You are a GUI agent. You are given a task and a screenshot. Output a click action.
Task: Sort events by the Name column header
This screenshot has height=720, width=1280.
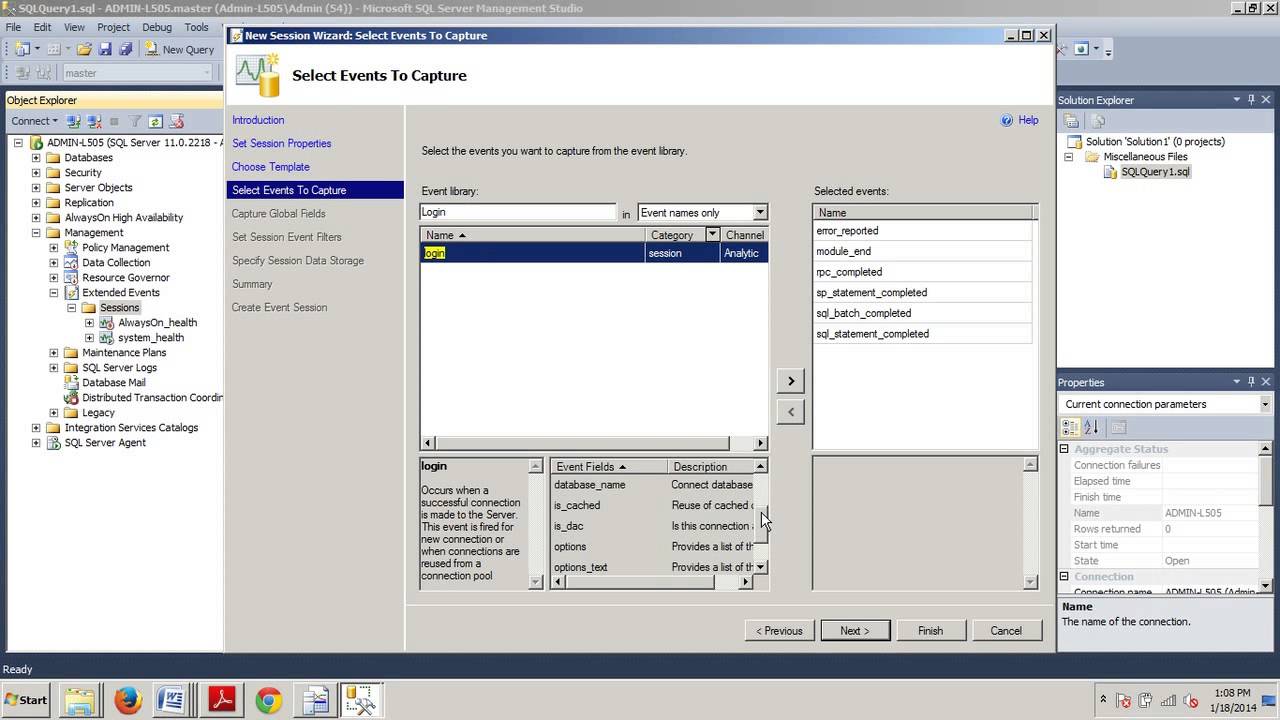pos(533,235)
